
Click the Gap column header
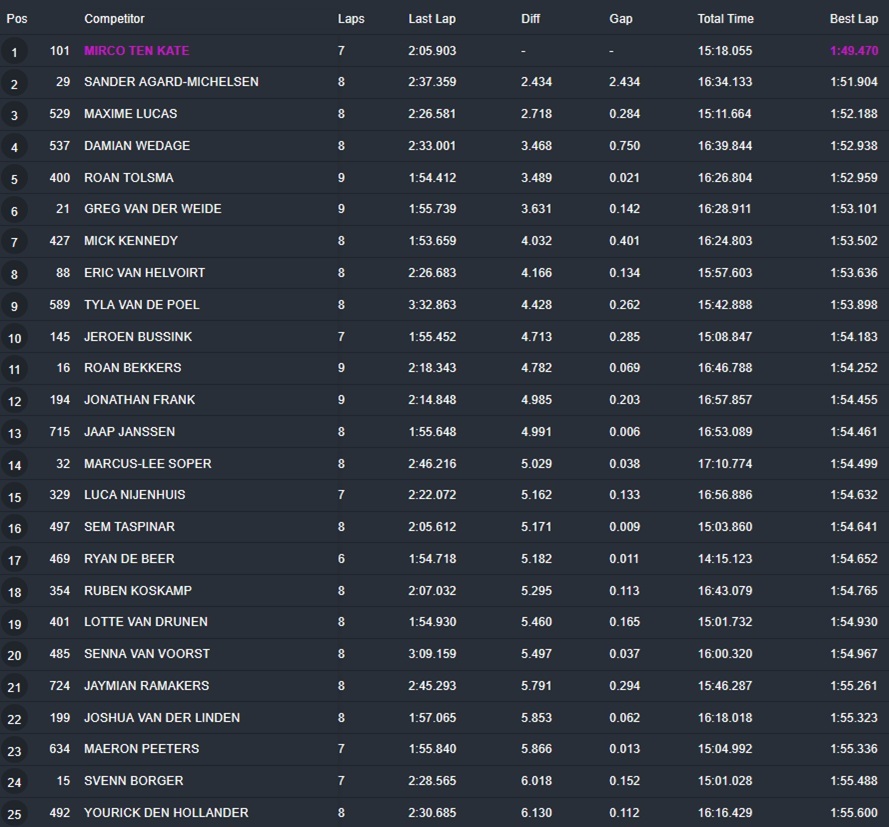[x=620, y=19]
